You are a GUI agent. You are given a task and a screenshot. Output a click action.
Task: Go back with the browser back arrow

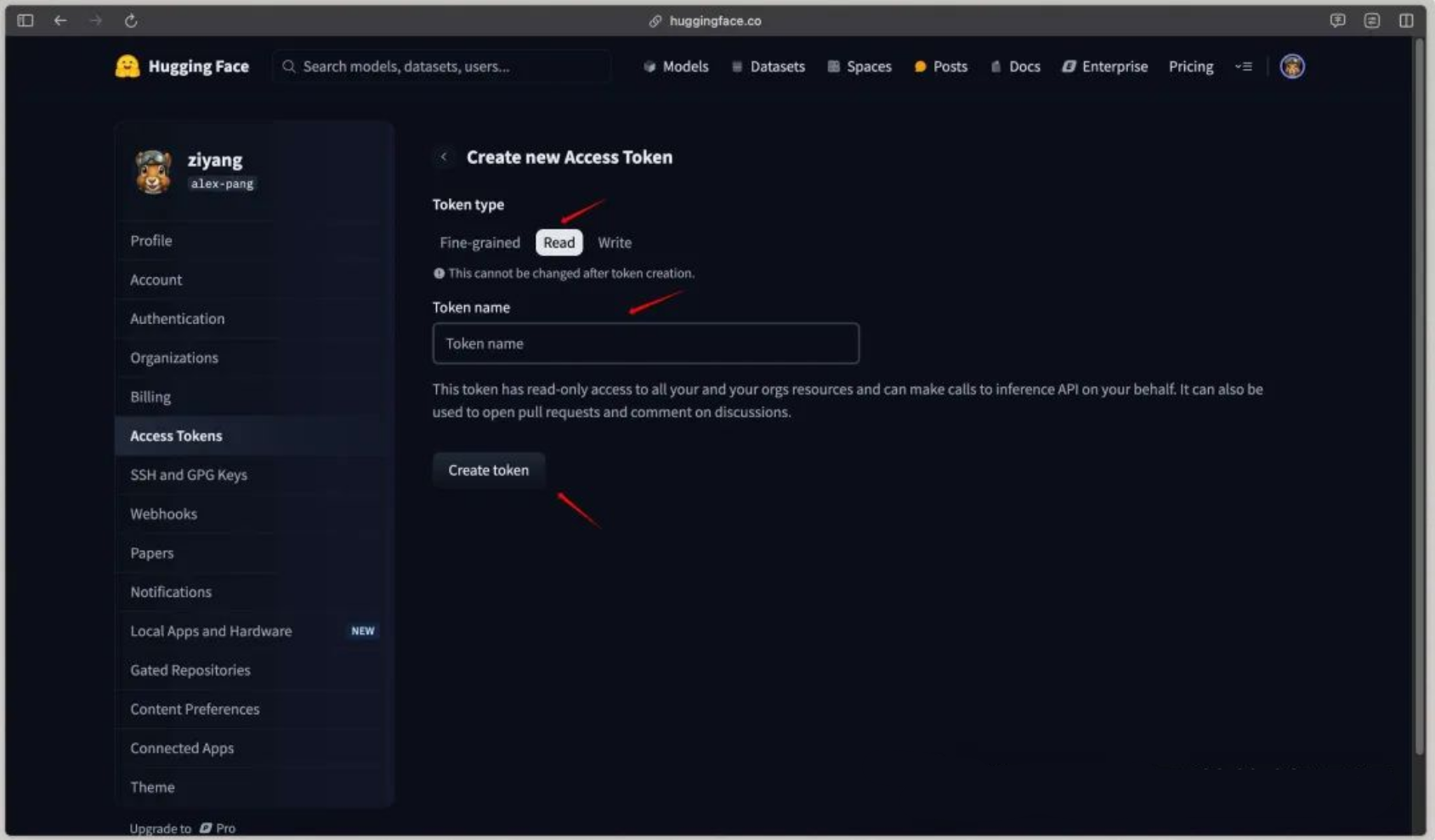click(60, 20)
